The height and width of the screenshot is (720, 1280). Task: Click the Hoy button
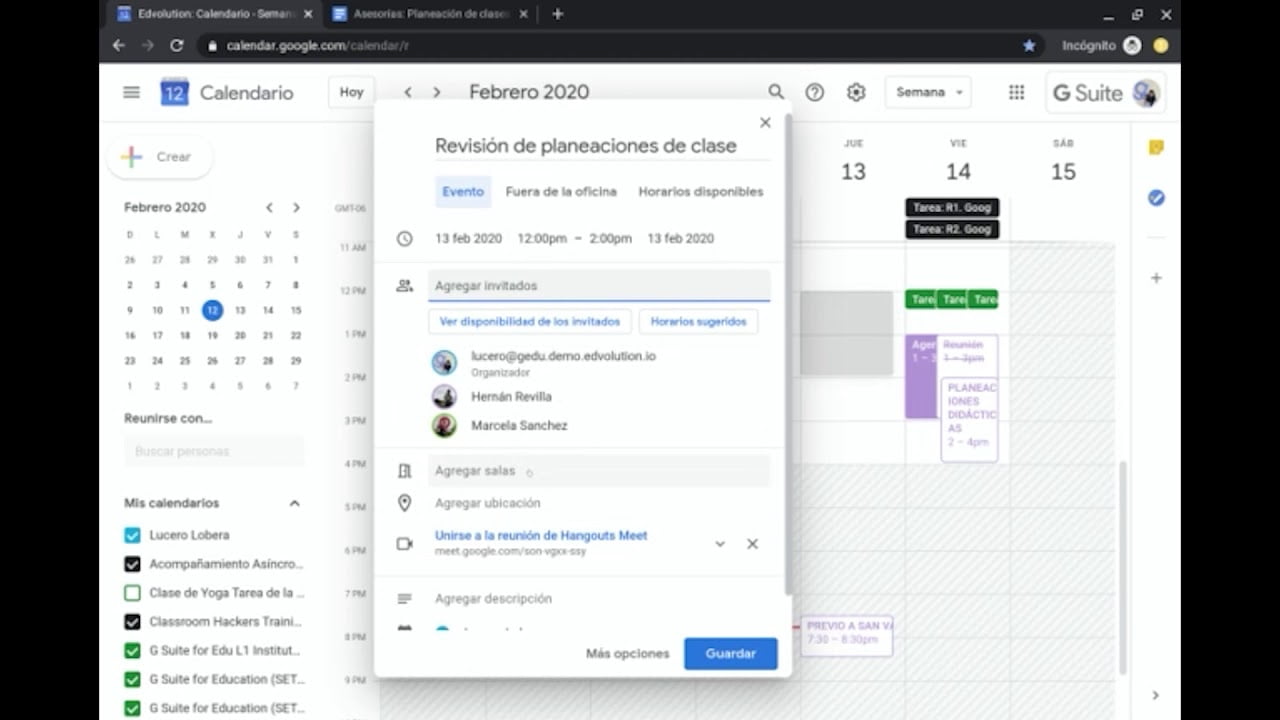(351, 92)
